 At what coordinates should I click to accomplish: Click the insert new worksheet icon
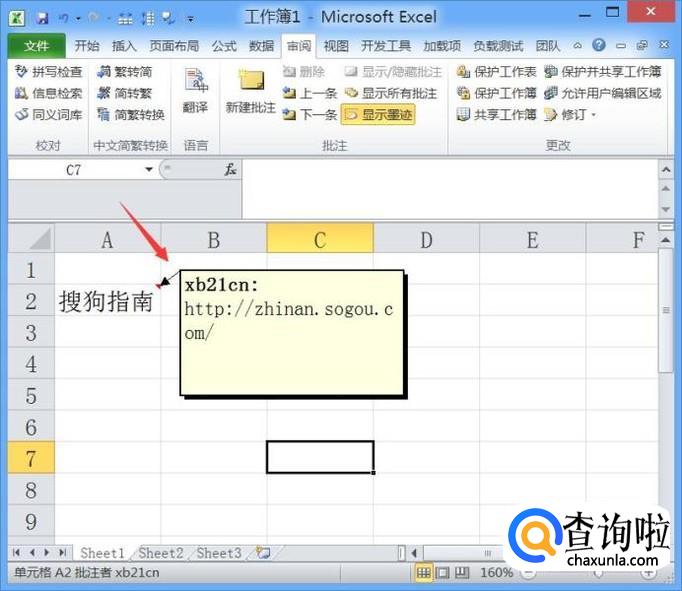click(x=263, y=553)
